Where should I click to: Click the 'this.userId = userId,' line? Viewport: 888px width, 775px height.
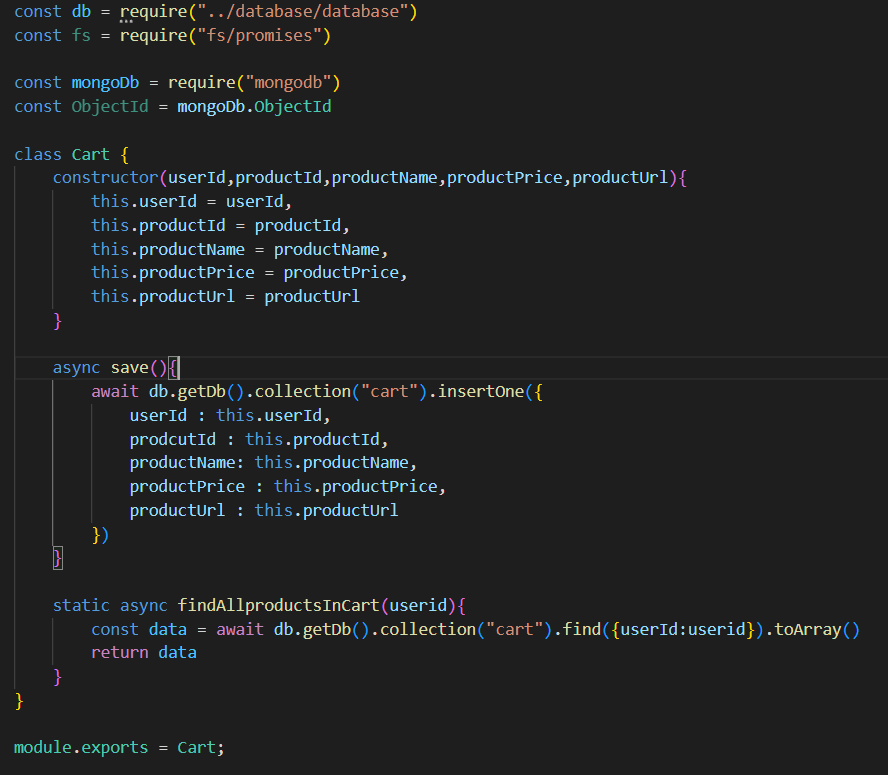coord(191,202)
